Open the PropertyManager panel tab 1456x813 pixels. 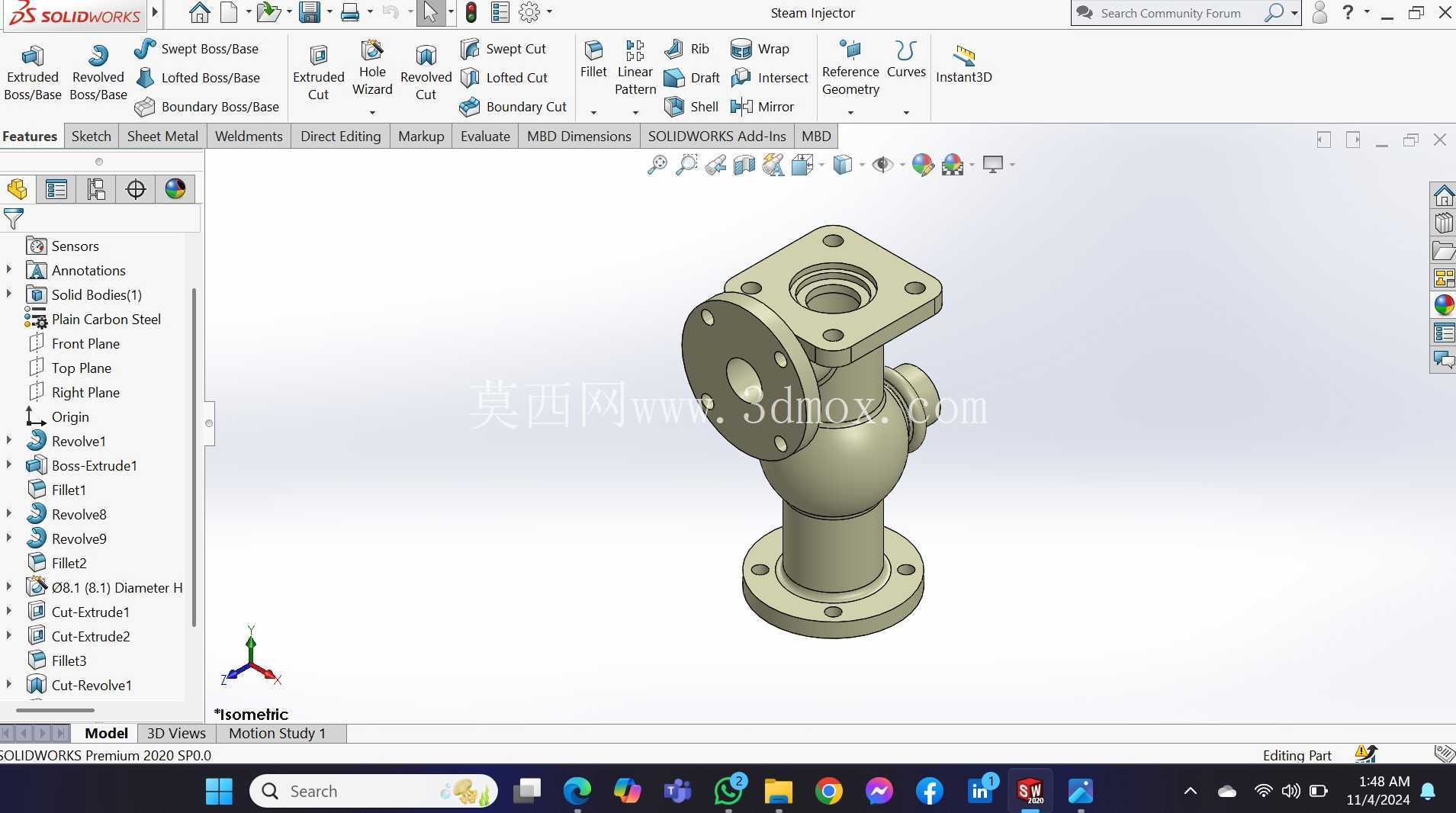56,189
